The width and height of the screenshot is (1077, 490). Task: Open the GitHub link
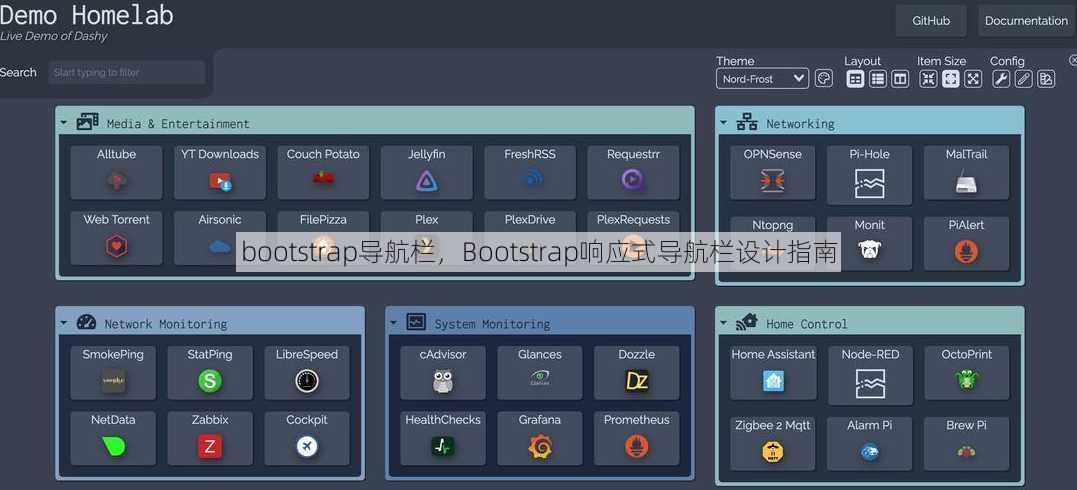(931, 21)
